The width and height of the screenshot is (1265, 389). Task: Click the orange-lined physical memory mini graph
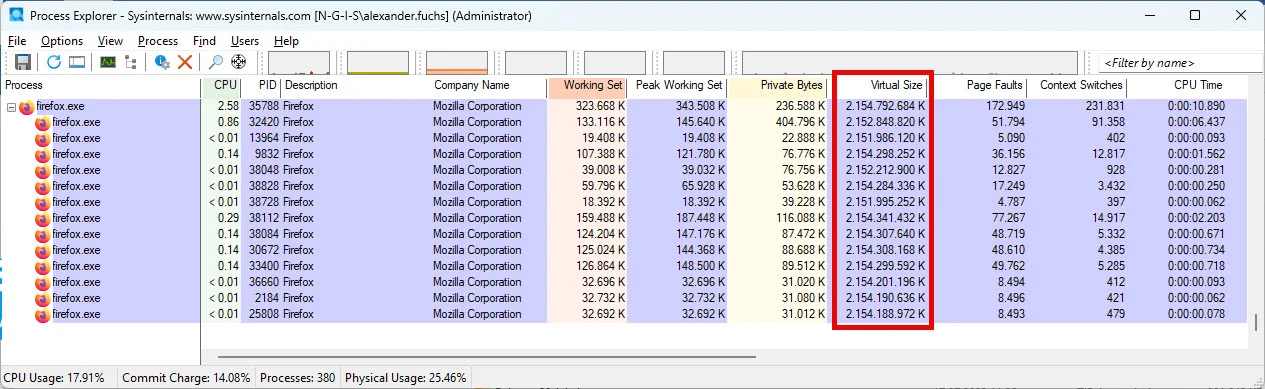[x=457, y=62]
